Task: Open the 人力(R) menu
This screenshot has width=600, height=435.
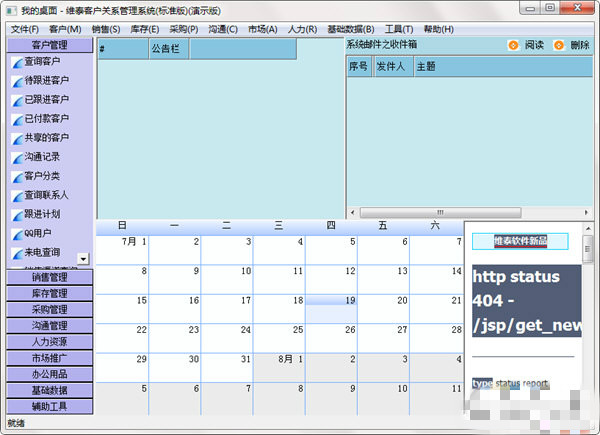Action: click(302, 29)
